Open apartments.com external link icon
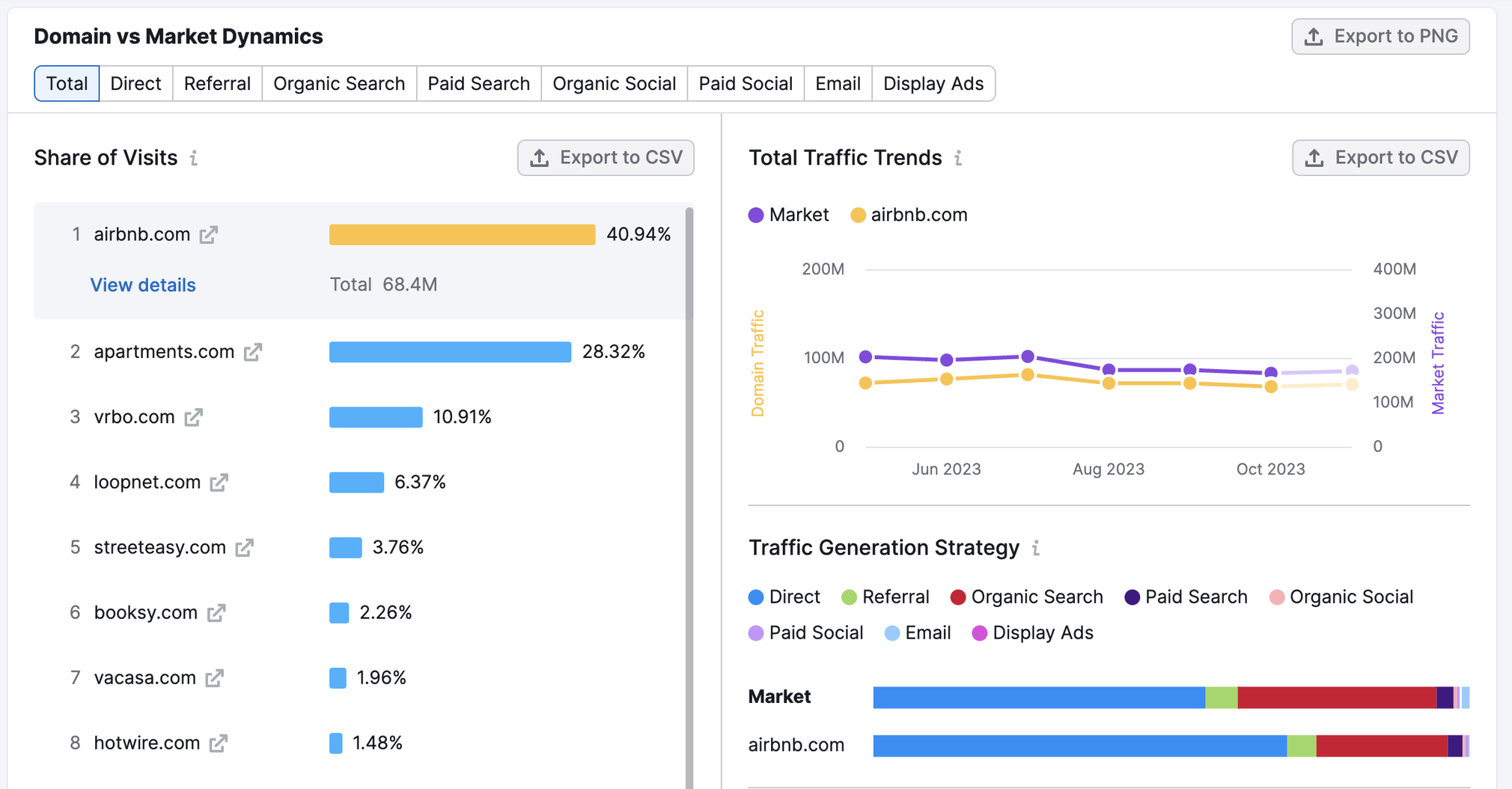 tap(253, 352)
